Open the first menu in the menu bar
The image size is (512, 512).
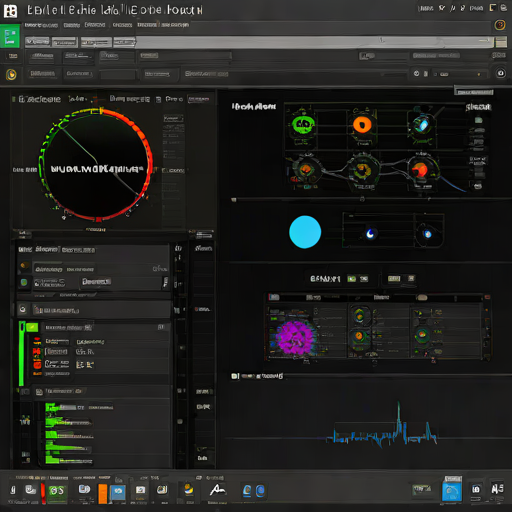click(41, 25)
